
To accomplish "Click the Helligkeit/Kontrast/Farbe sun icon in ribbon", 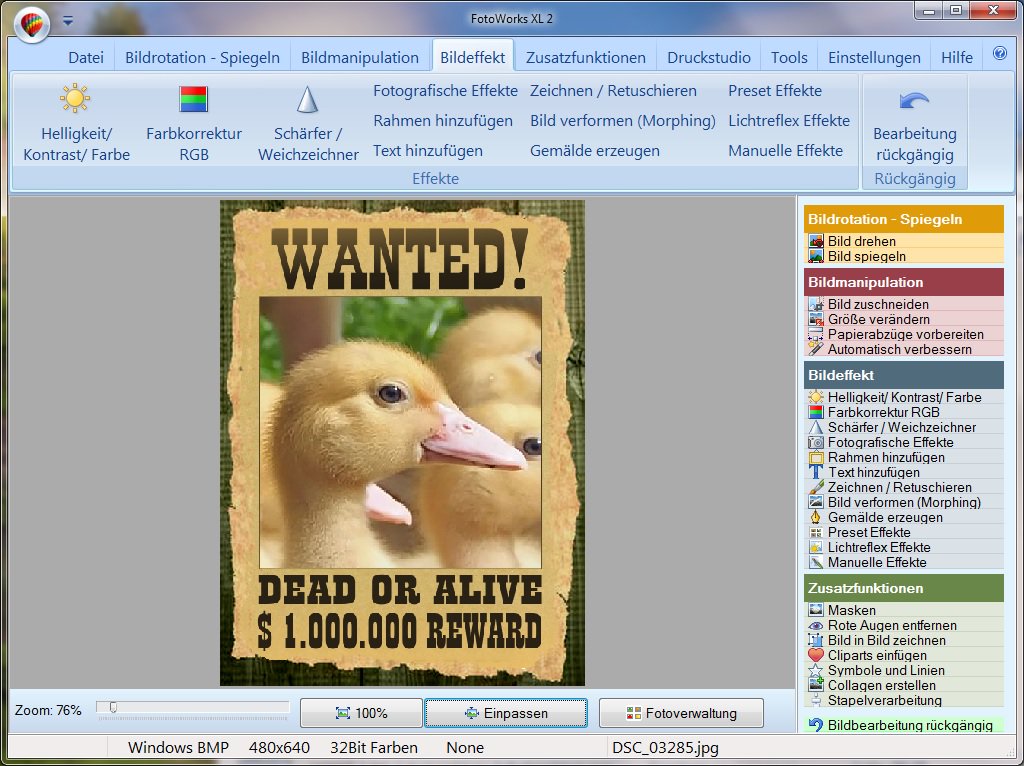I will tap(75, 99).
